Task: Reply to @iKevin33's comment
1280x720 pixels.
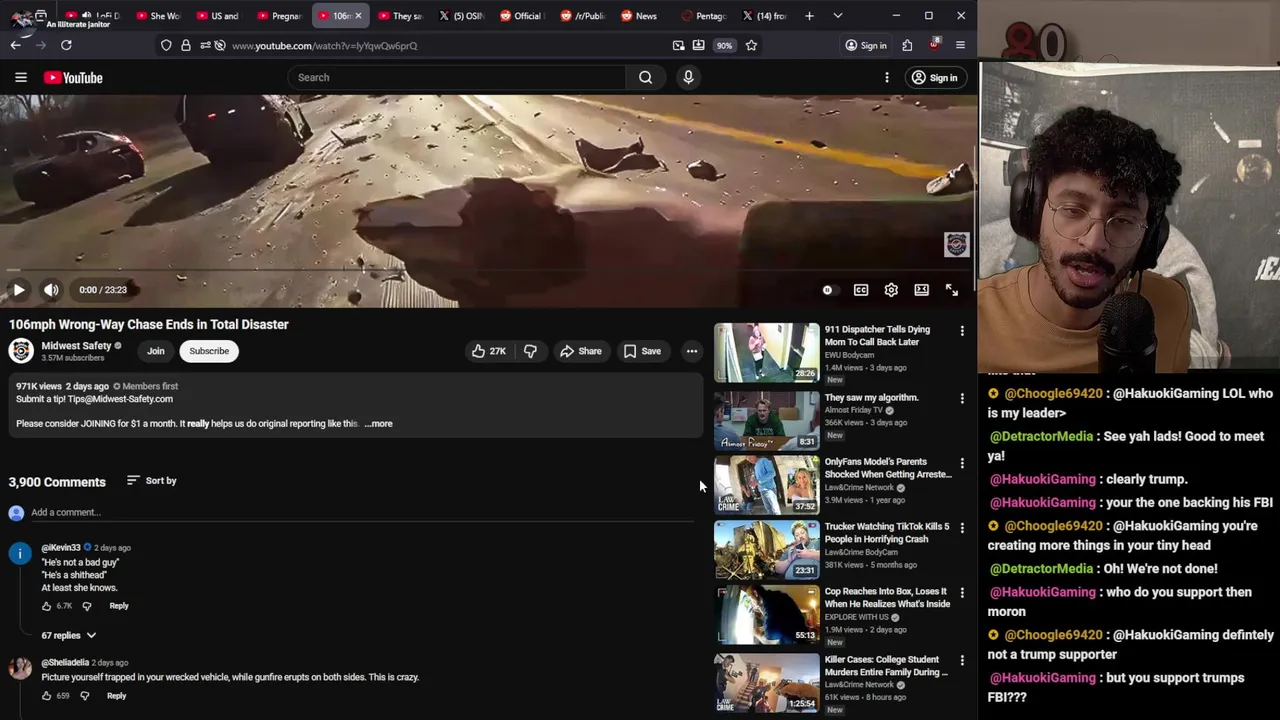Action: 119,606
